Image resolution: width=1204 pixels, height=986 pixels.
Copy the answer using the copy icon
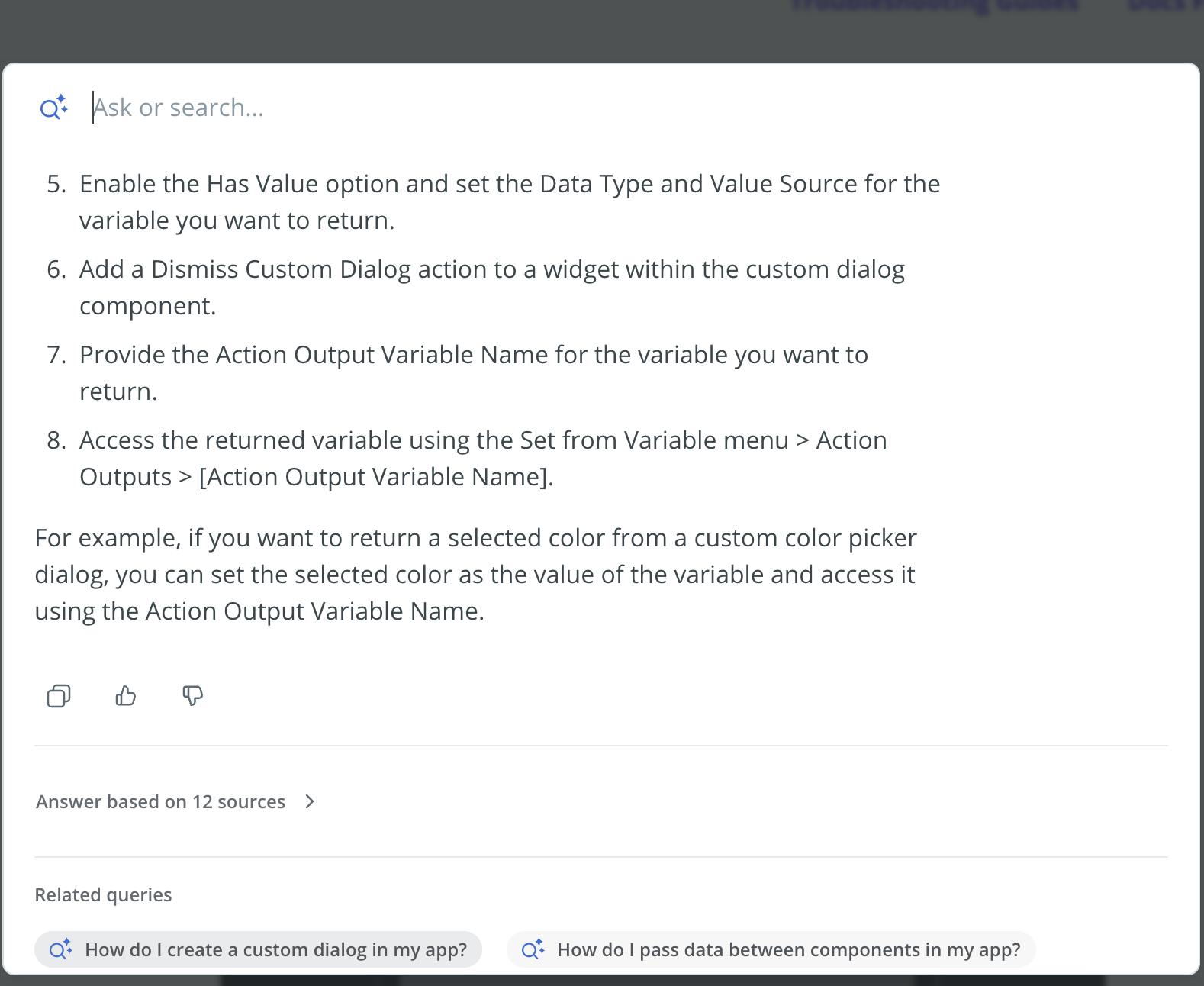coord(59,695)
